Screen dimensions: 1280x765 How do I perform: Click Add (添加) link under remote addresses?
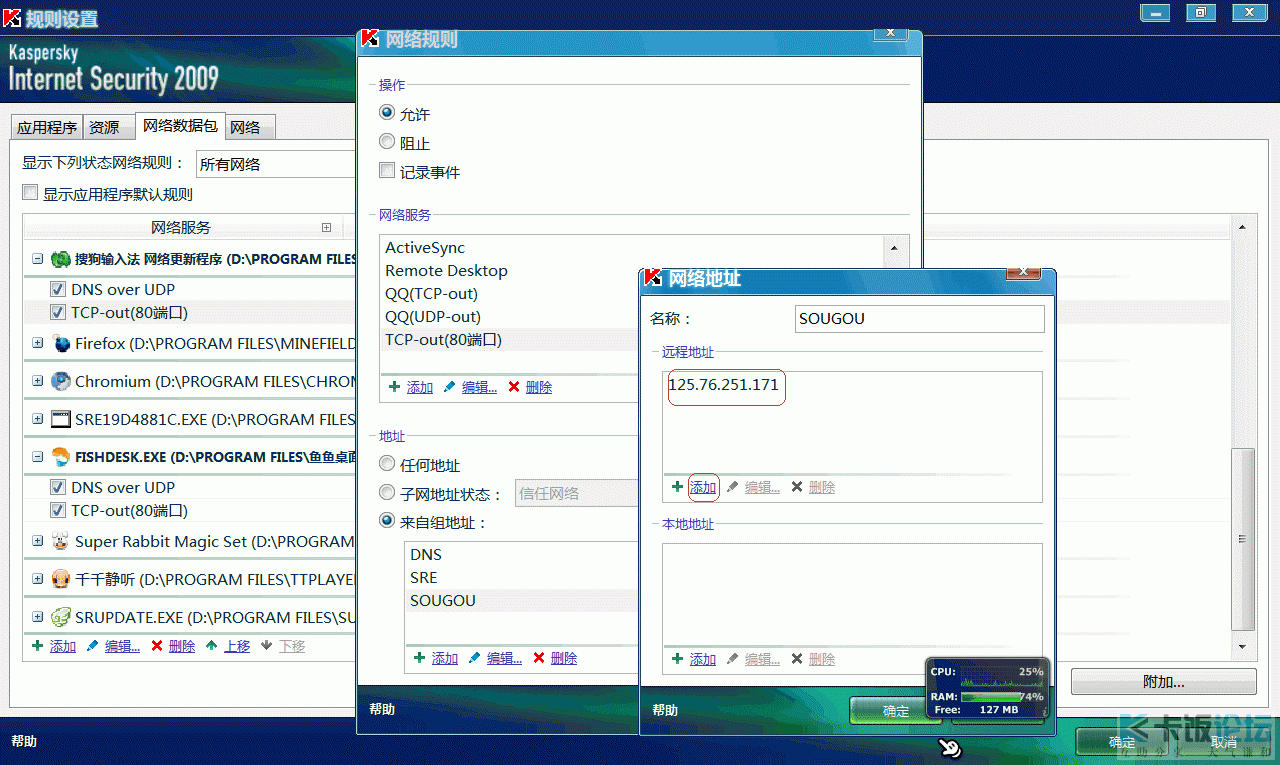(703, 487)
